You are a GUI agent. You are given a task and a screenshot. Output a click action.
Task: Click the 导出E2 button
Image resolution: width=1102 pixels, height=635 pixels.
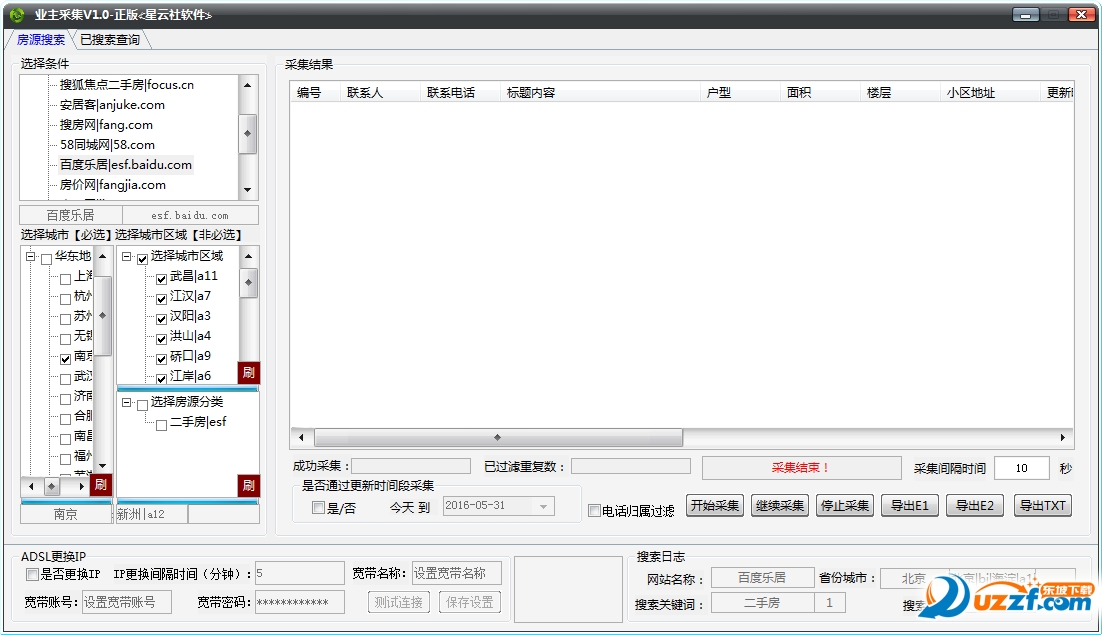pos(975,506)
